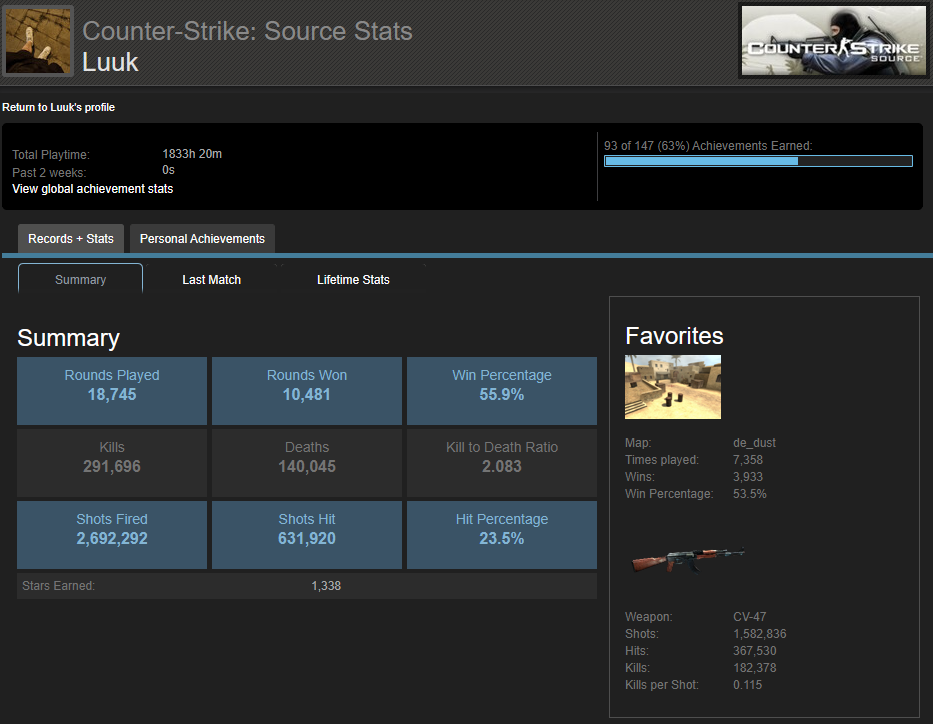The width and height of the screenshot is (933, 724).
Task: Click the Deaths 140,045 tile
Action: pos(307,463)
